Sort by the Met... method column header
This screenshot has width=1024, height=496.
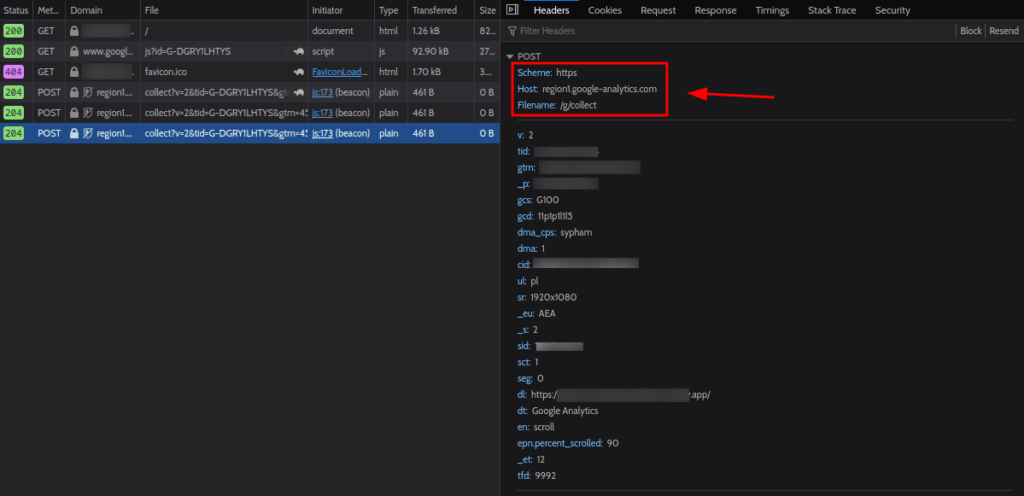pos(49,10)
